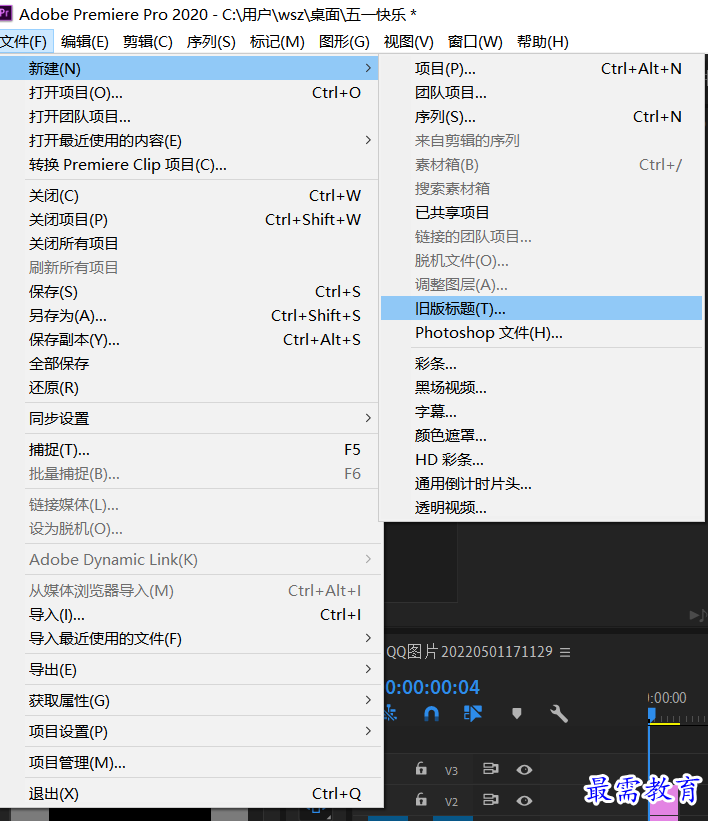Open the 序列(S) menu
This screenshot has width=708, height=821.
coord(211,41)
